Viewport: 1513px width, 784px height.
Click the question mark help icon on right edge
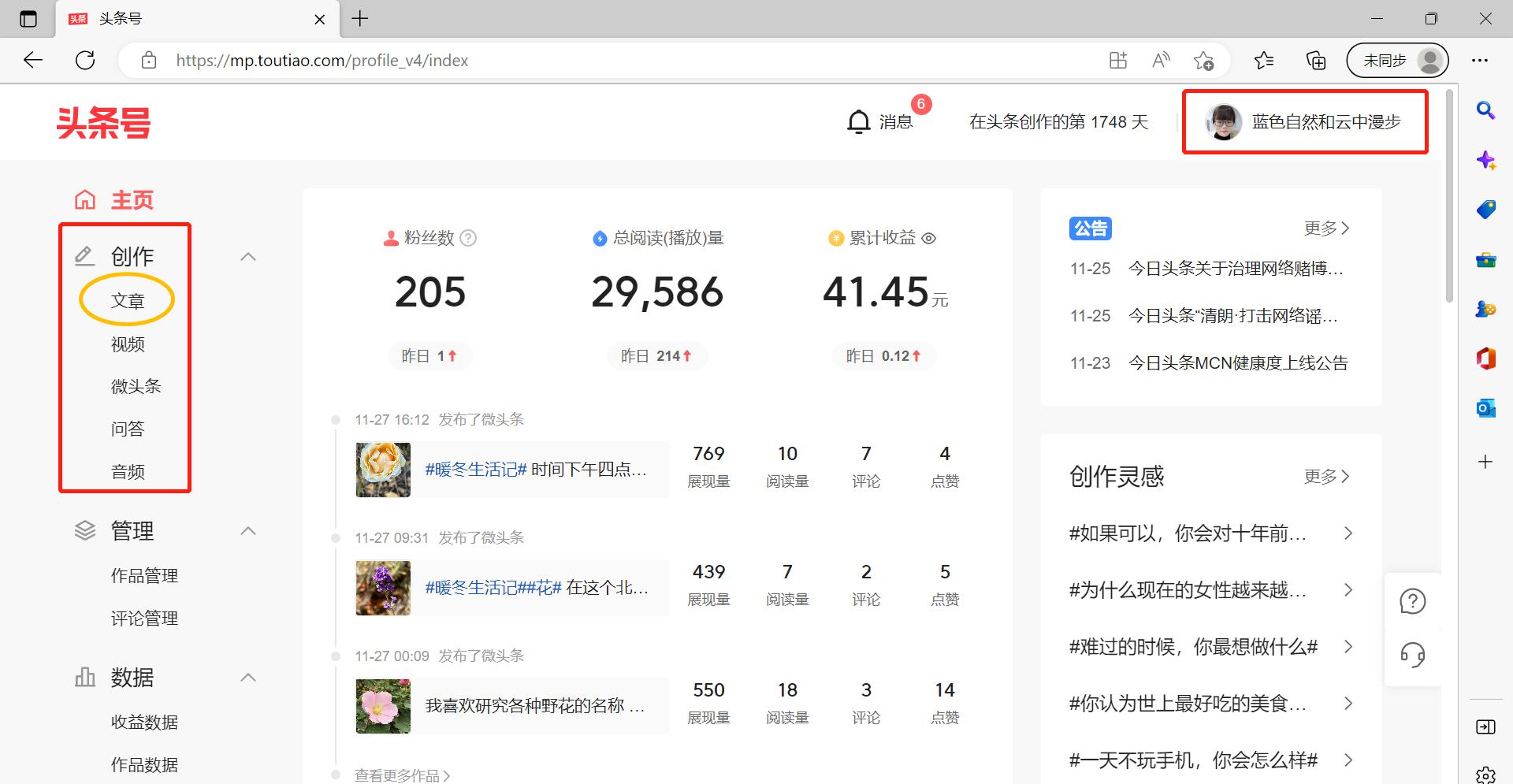pos(1413,600)
